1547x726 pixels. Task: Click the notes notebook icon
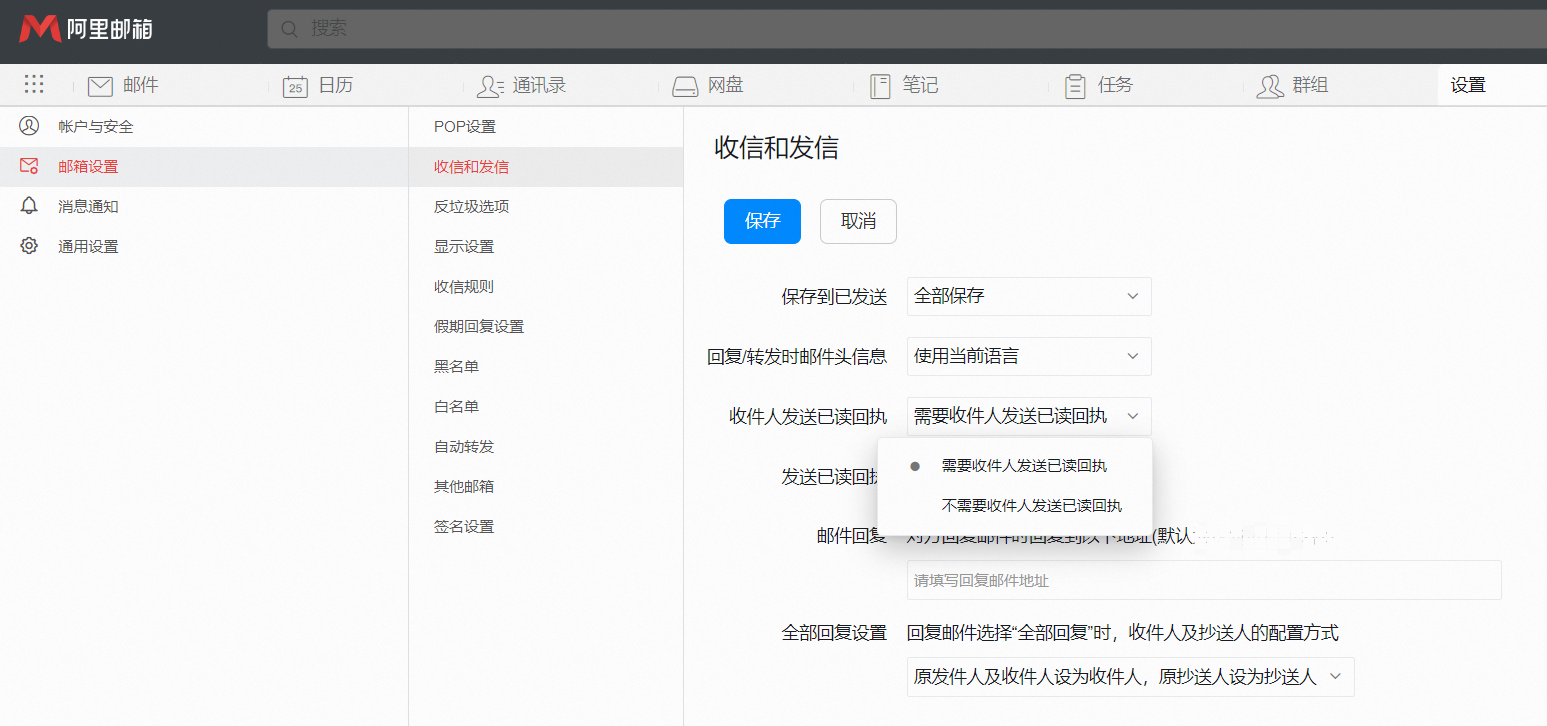[880, 86]
